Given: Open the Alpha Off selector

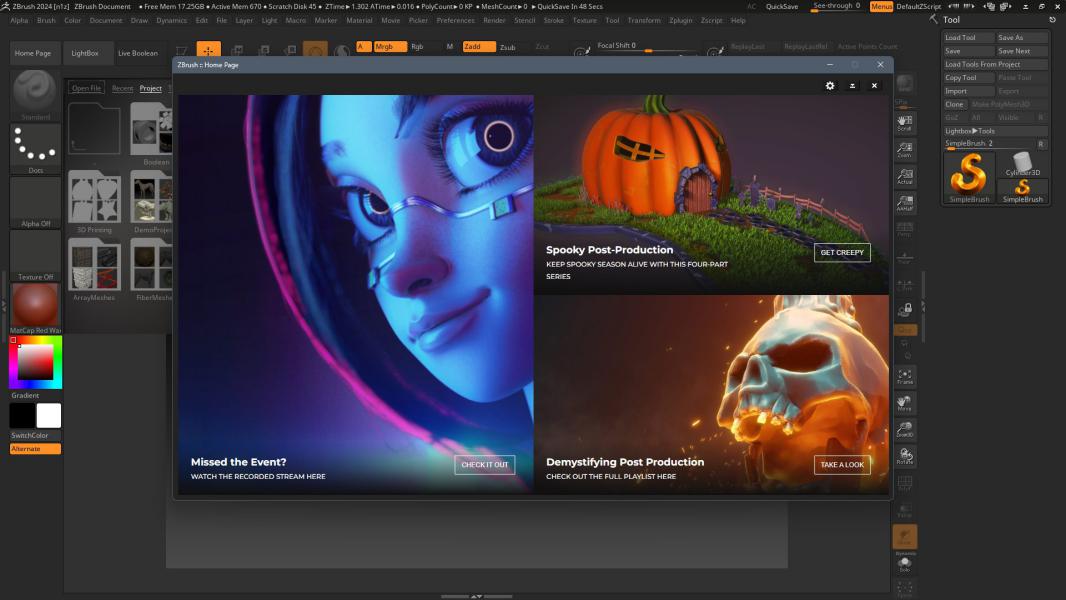Looking at the screenshot, I should point(35,201).
